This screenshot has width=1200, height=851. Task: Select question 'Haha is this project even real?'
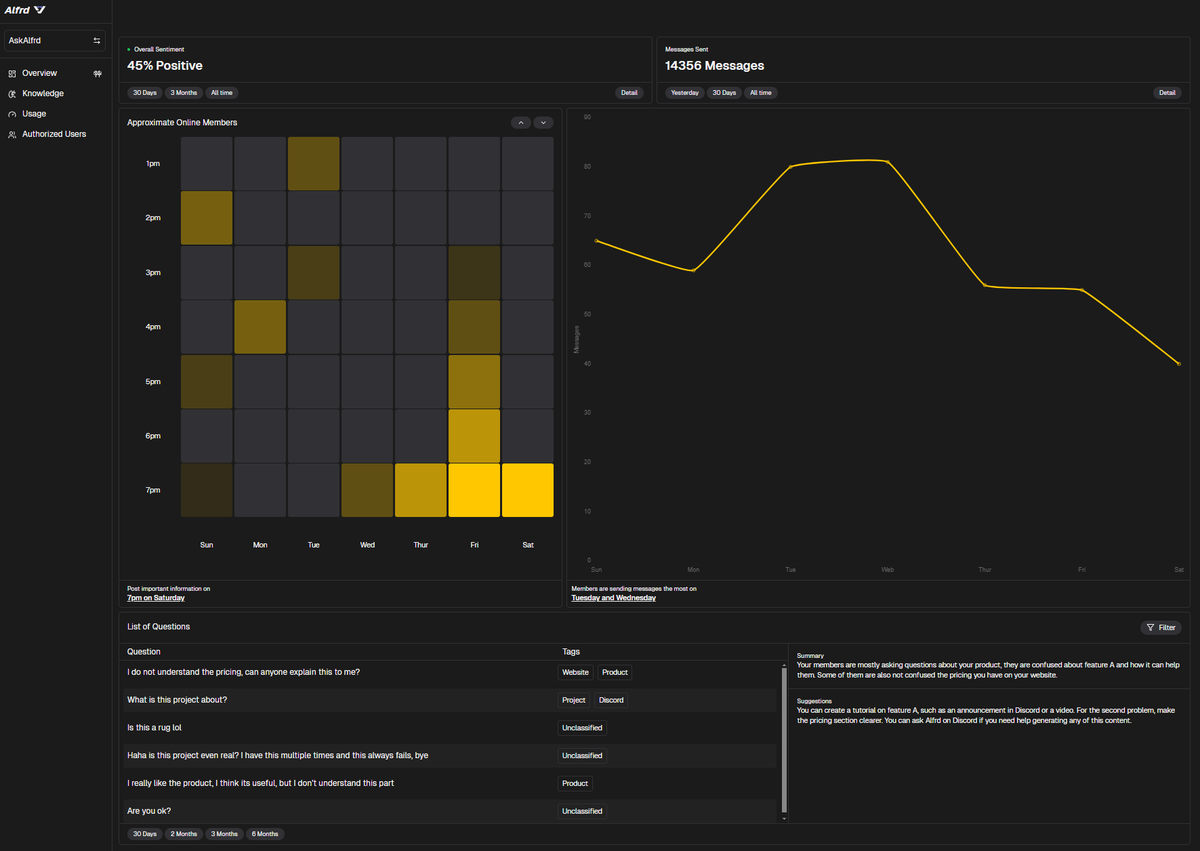click(277, 755)
